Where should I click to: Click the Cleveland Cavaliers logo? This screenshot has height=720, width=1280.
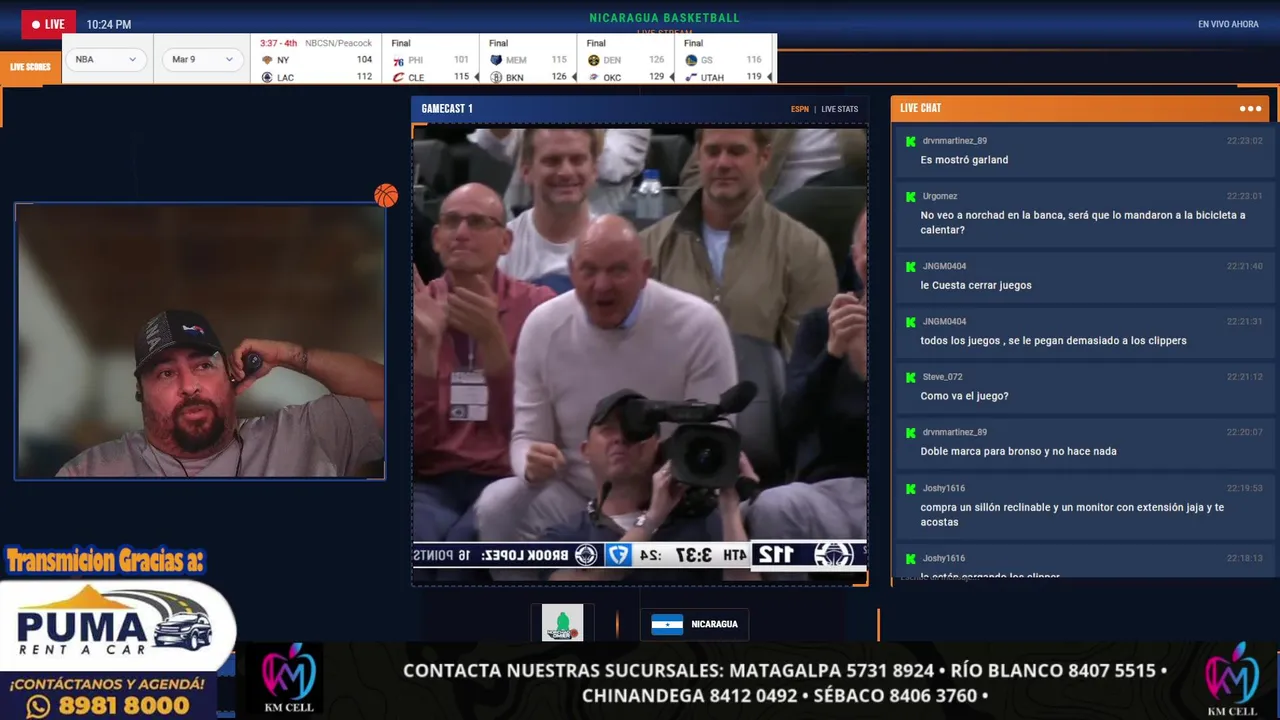point(398,77)
